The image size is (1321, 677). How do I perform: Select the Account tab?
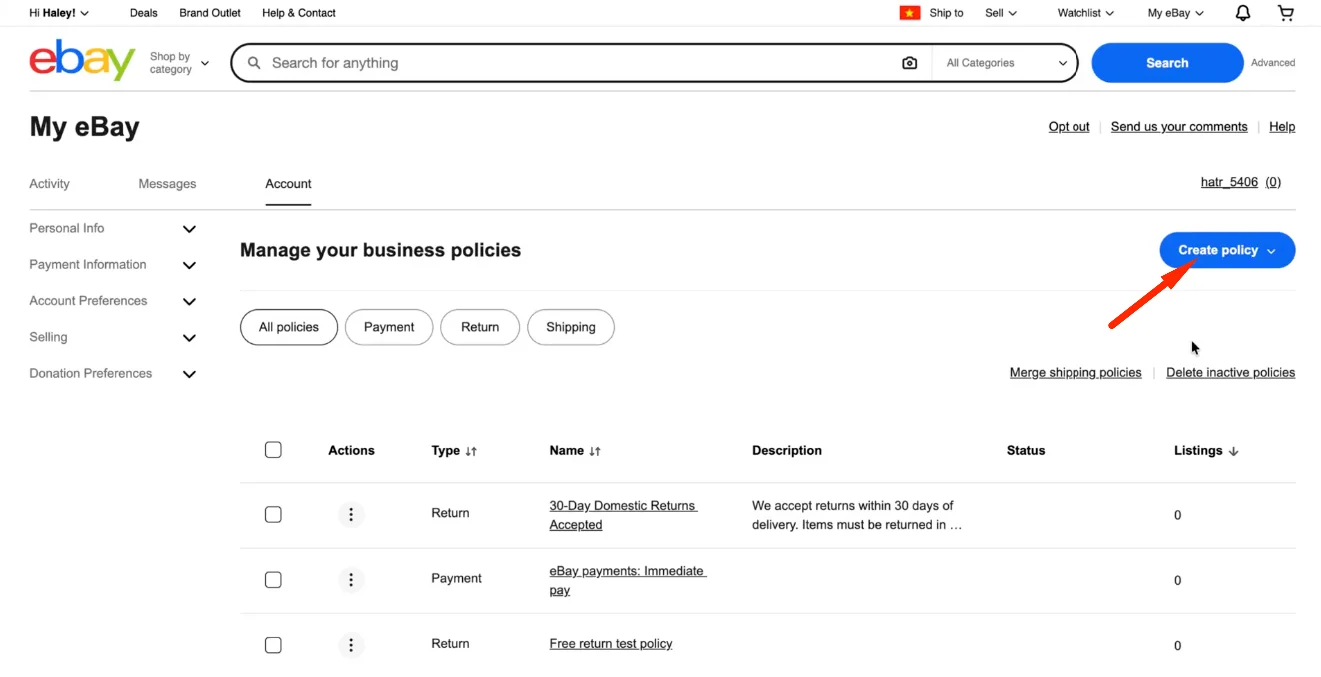coord(288,184)
